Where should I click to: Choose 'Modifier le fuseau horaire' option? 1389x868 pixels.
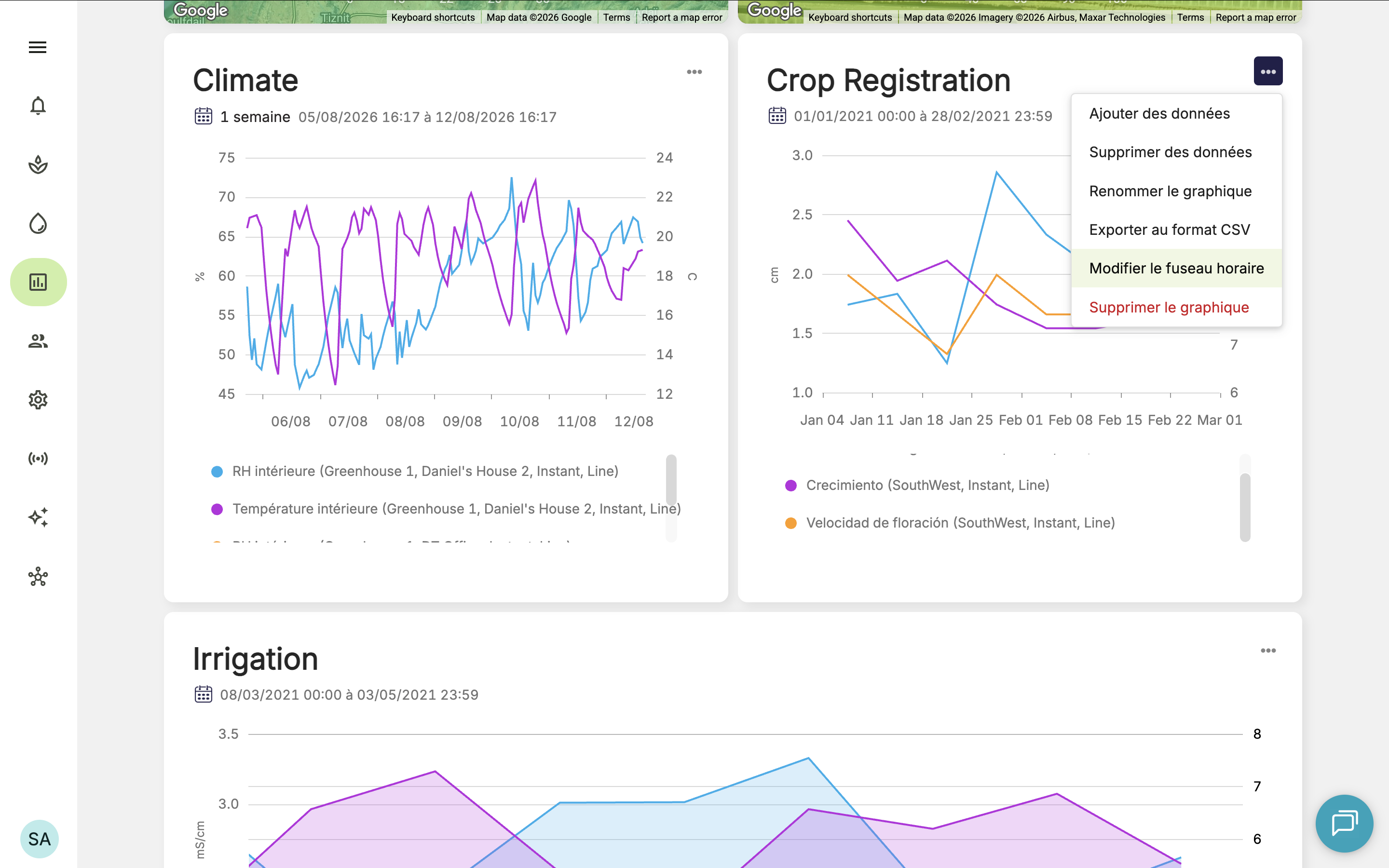(x=1177, y=268)
